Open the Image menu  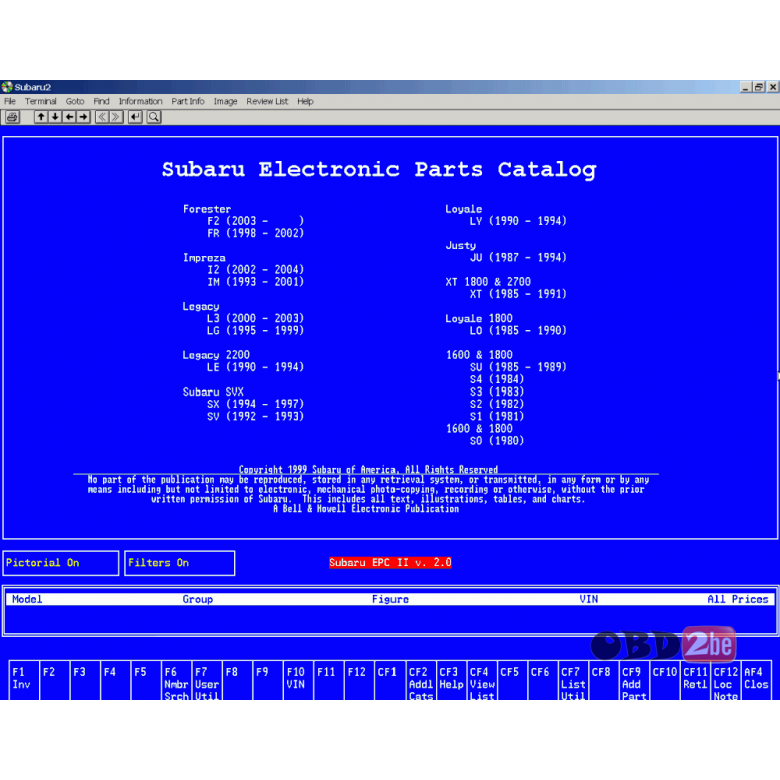click(225, 101)
